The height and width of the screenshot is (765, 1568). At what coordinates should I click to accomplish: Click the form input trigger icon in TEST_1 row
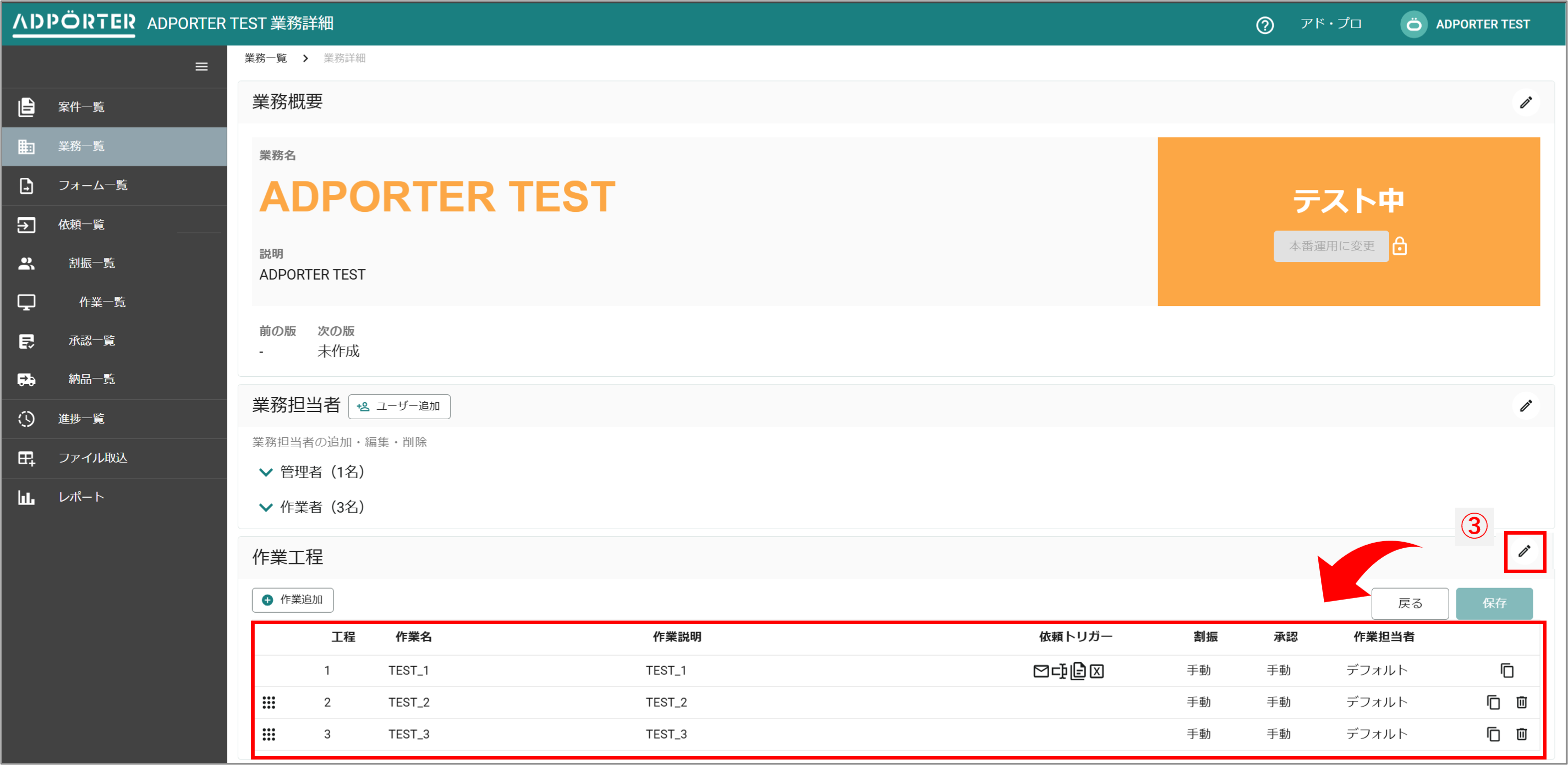point(1059,671)
